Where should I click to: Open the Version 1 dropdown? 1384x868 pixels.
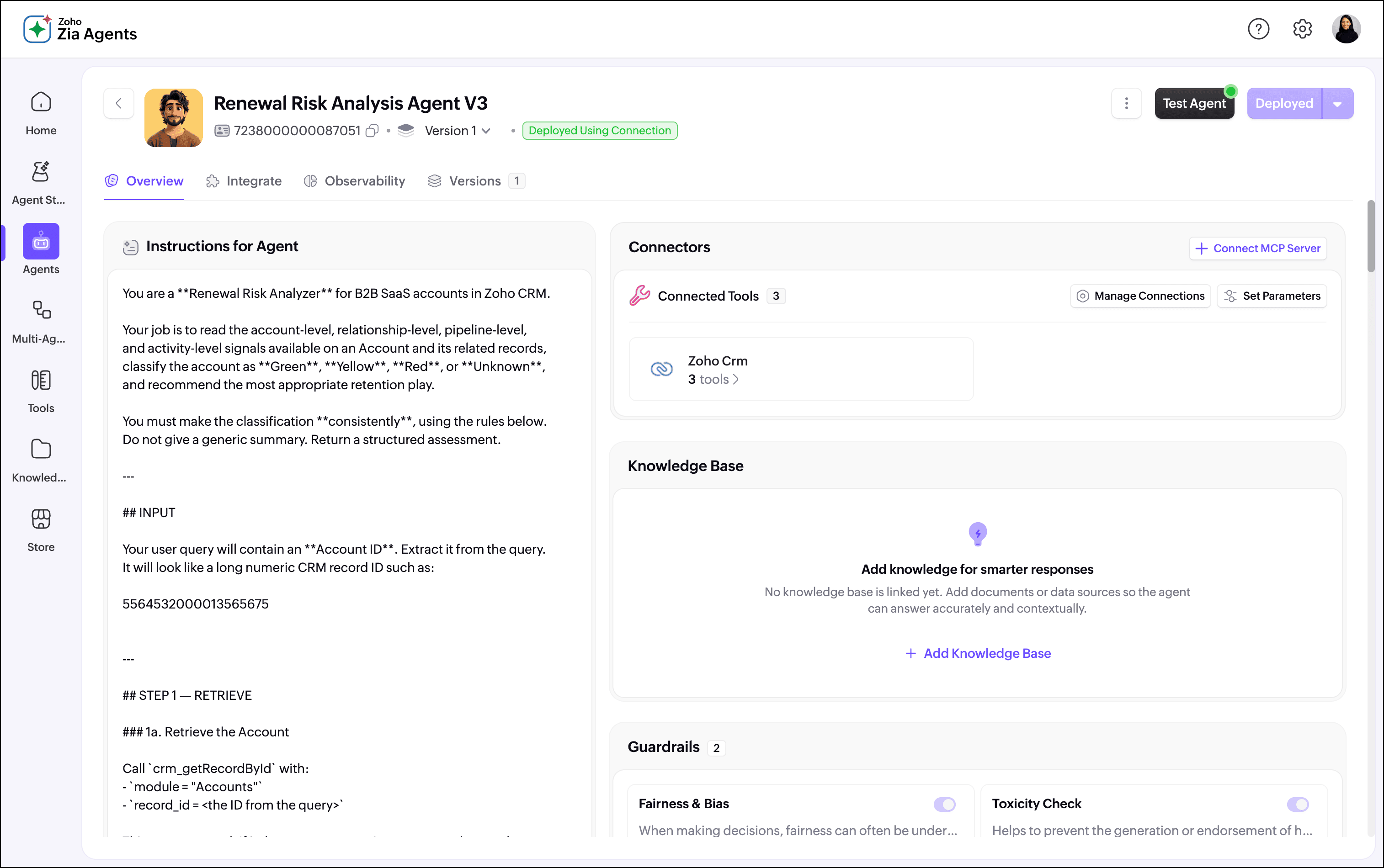(457, 131)
